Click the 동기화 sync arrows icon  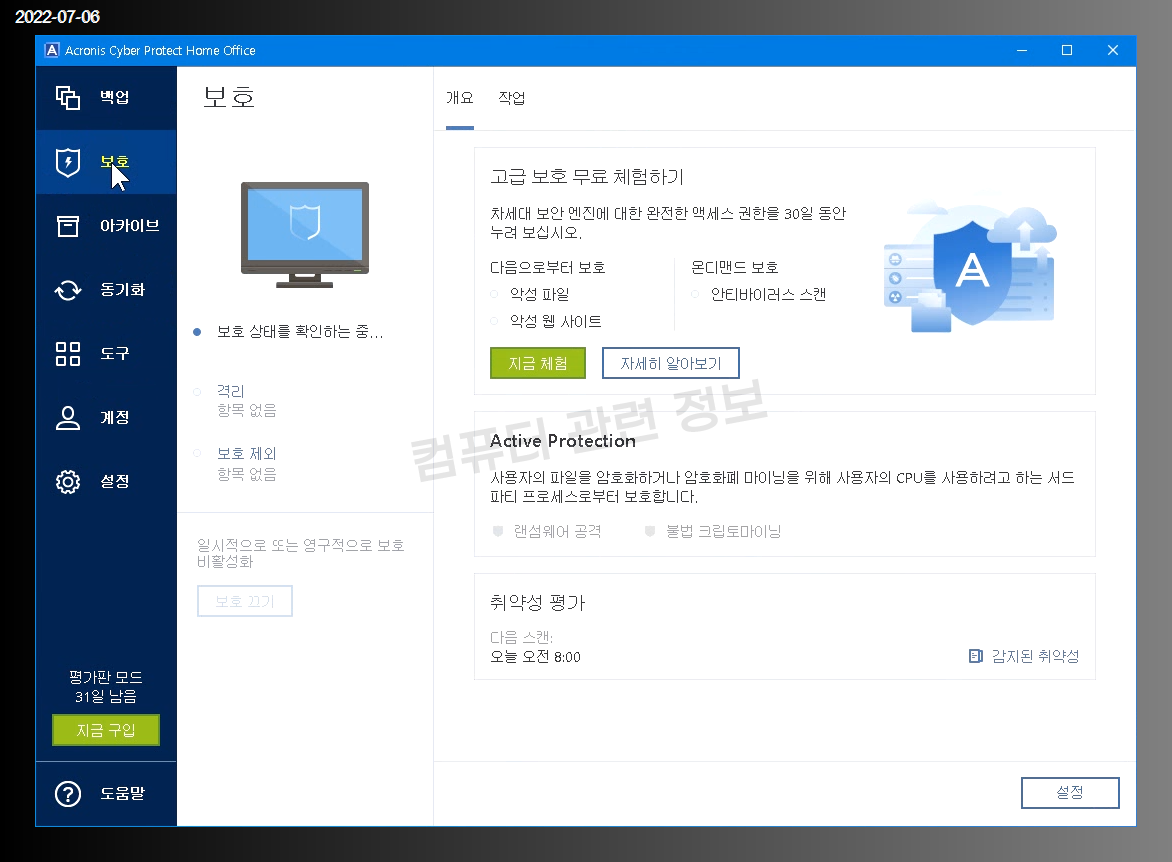tap(67, 289)
